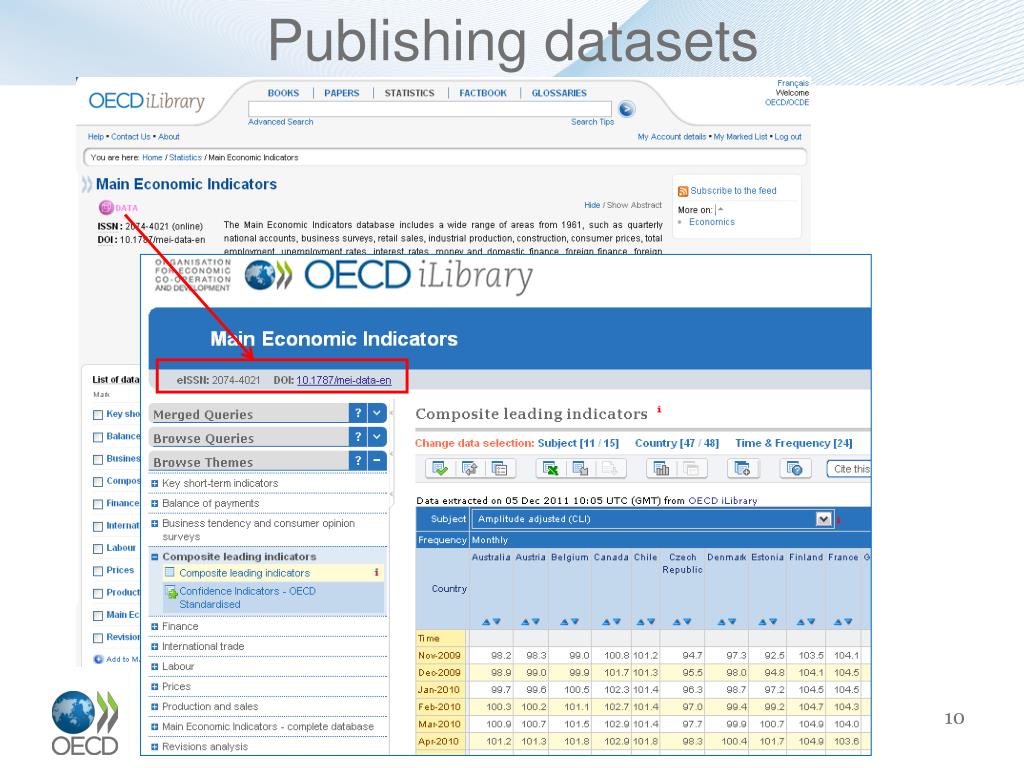The image size is (1024, 768).
Task: Click the pink DATA globe icon under Main Economic Indicators
Action: [106, 208]
